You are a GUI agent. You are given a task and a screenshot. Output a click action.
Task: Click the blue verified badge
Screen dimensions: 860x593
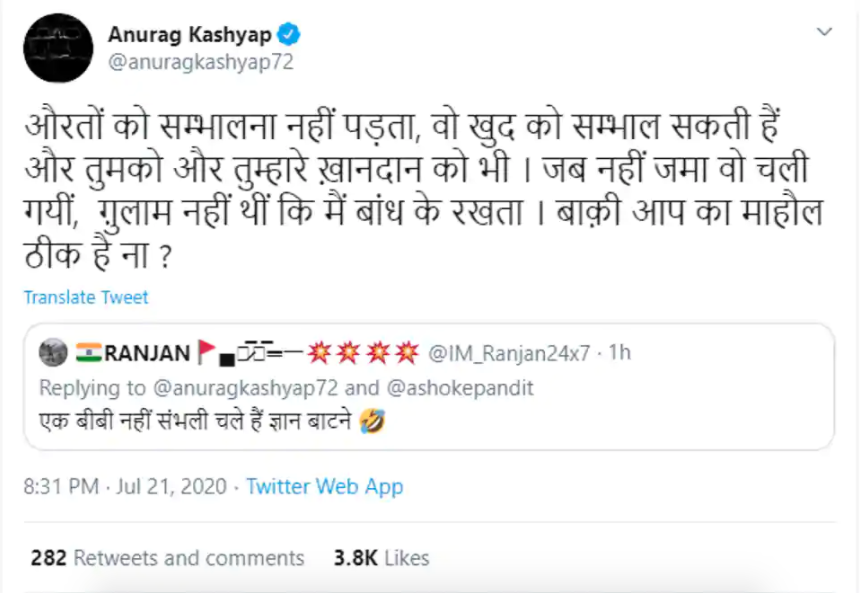(289, 35)
